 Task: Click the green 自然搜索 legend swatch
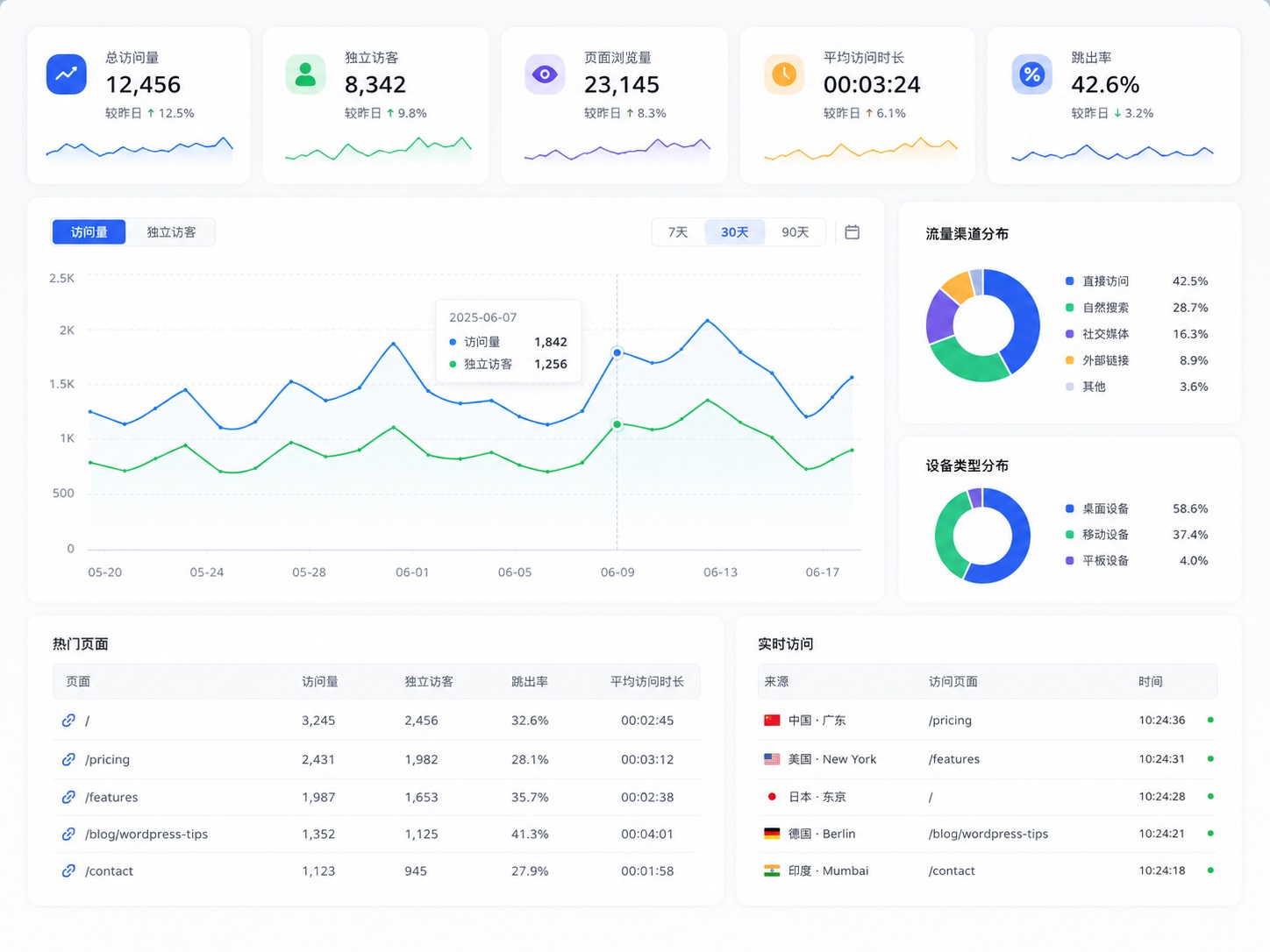[1069, 308]
